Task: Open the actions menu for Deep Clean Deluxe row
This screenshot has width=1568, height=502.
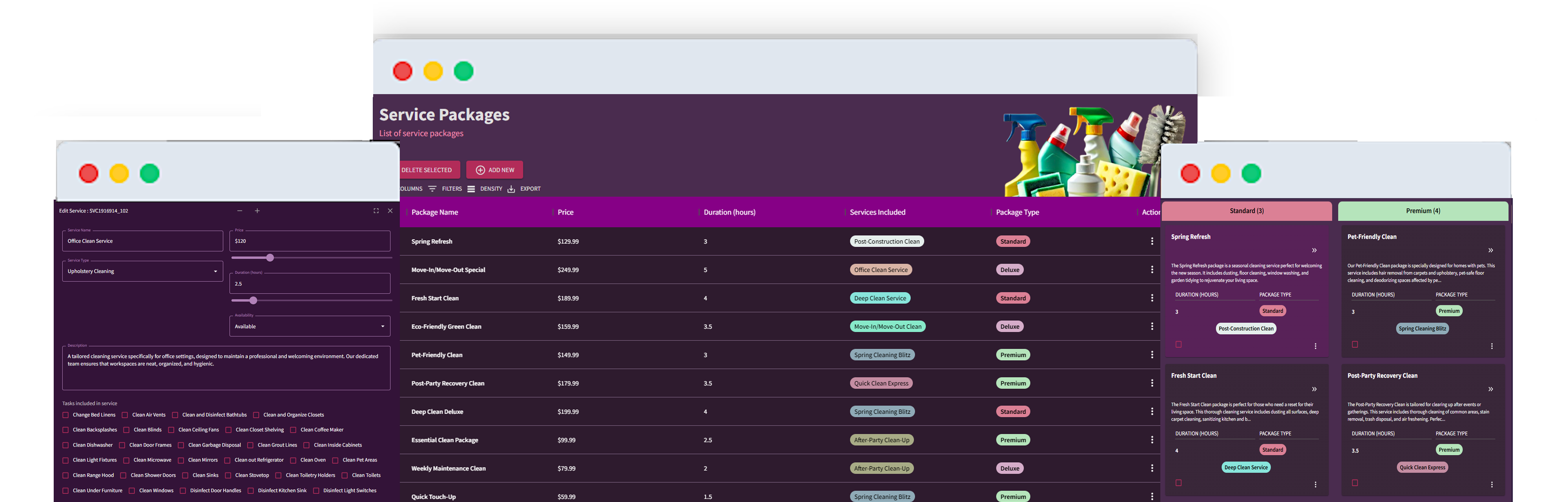Action: (1152, 411)
